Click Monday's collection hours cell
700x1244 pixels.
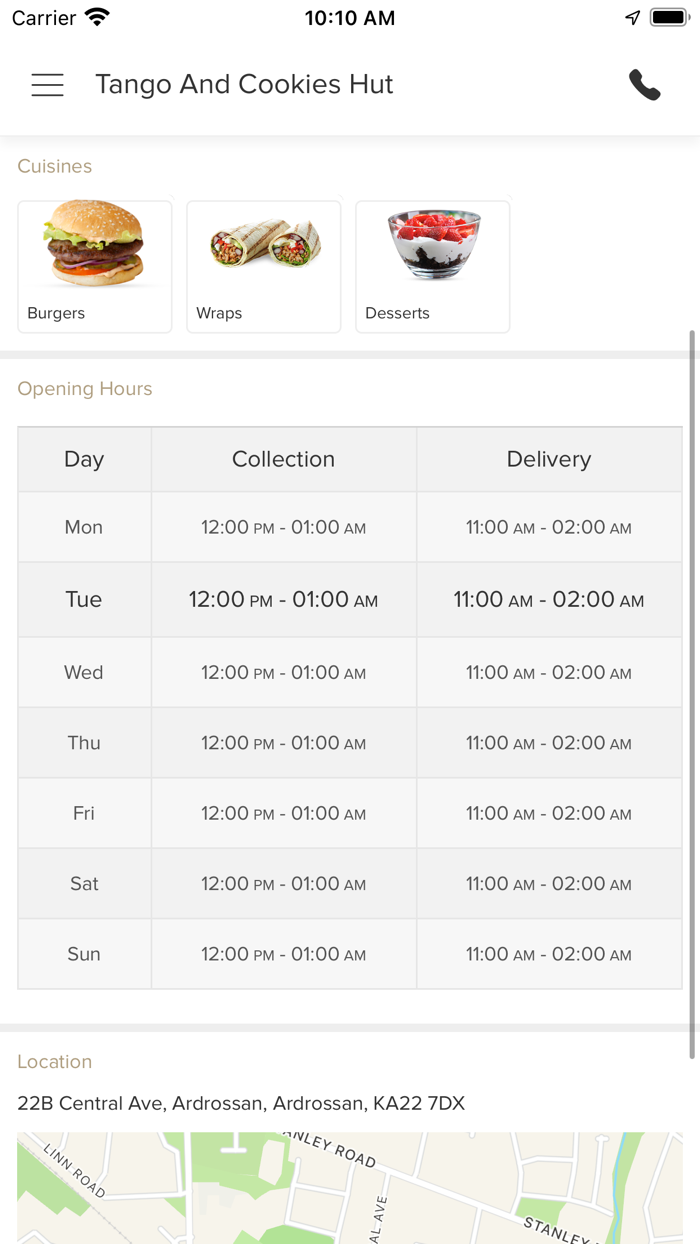click(x=284, y=527)
